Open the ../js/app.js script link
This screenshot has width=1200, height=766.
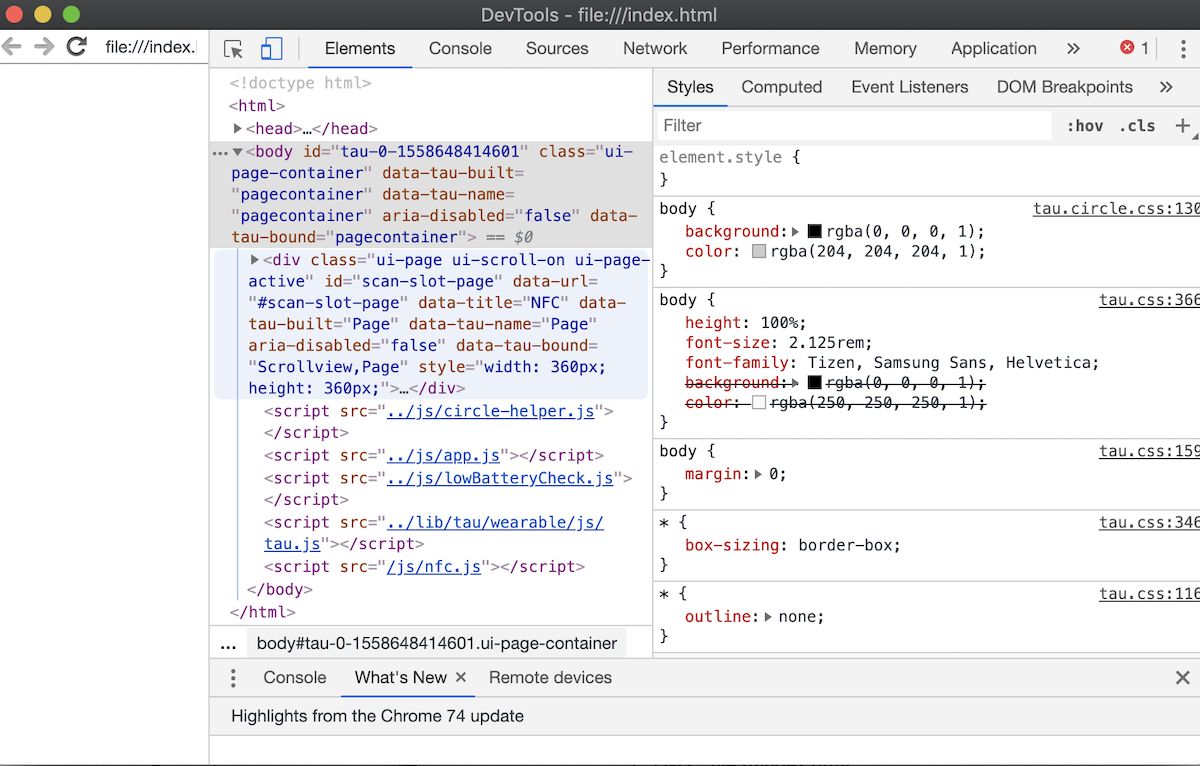(444, 455)
